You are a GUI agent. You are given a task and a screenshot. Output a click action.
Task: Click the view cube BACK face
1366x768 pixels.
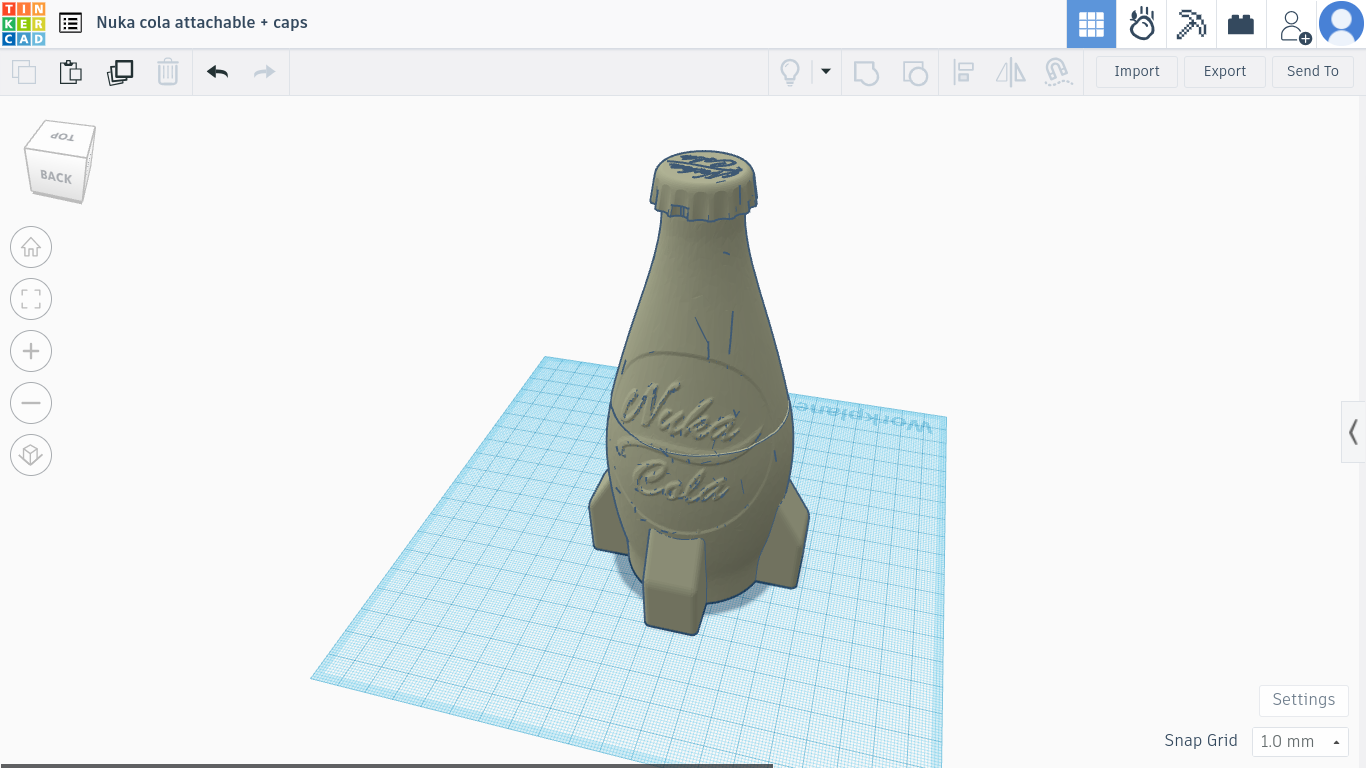[56, 177]
